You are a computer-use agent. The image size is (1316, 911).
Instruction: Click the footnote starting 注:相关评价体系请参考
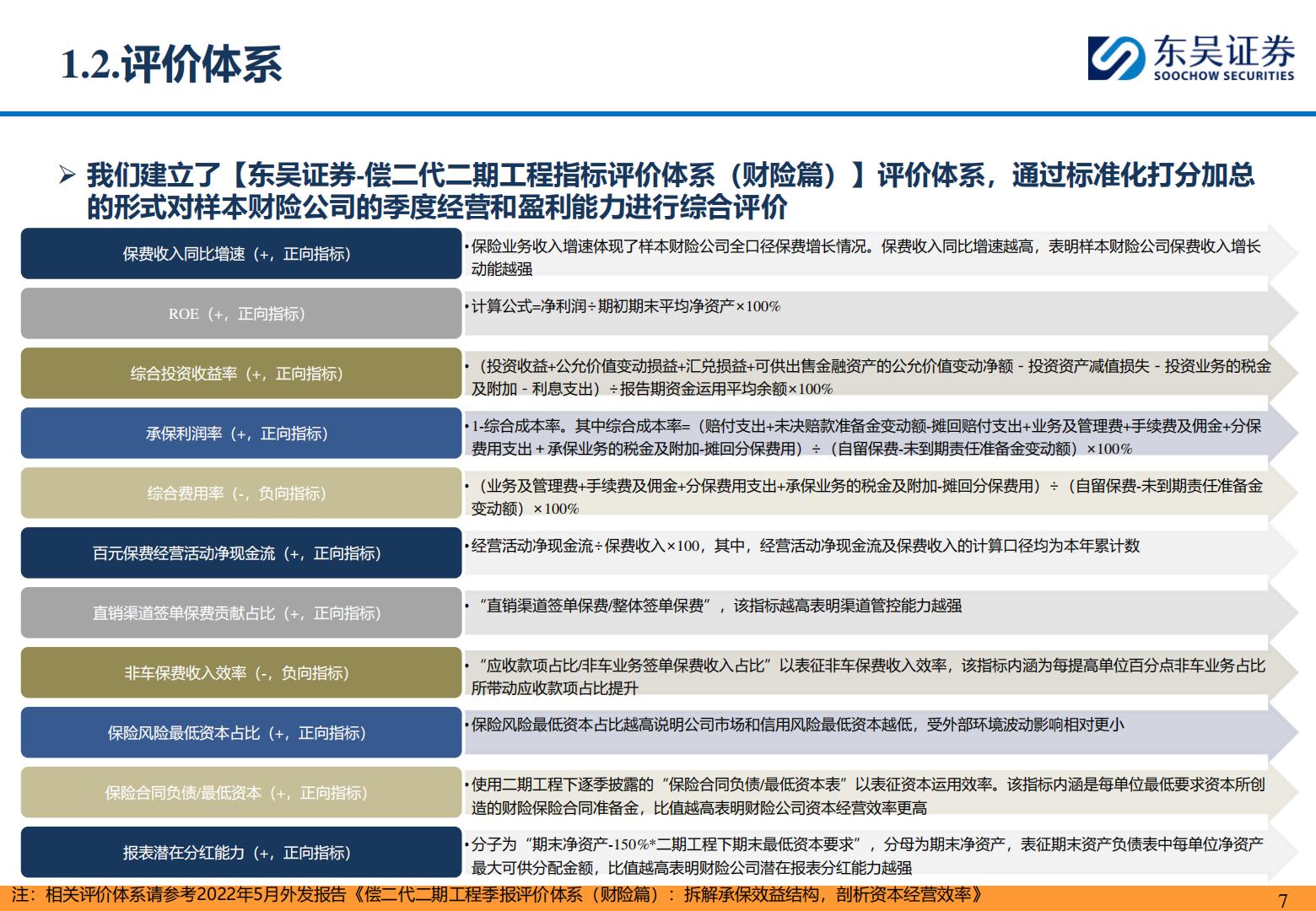coord(497,896)
